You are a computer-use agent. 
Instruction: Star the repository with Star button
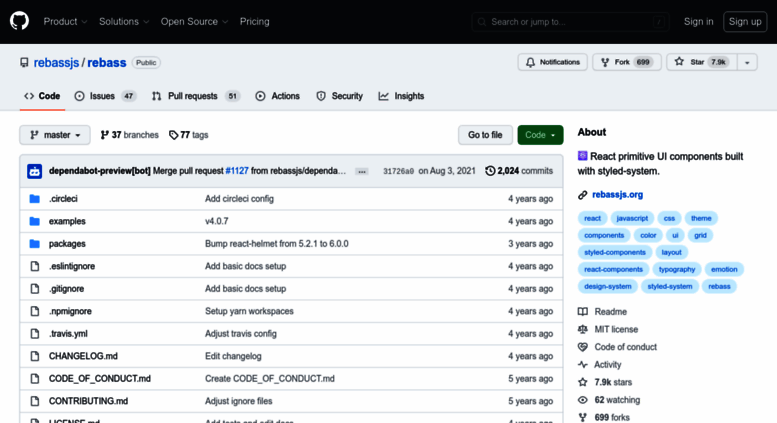pos(702,62)
